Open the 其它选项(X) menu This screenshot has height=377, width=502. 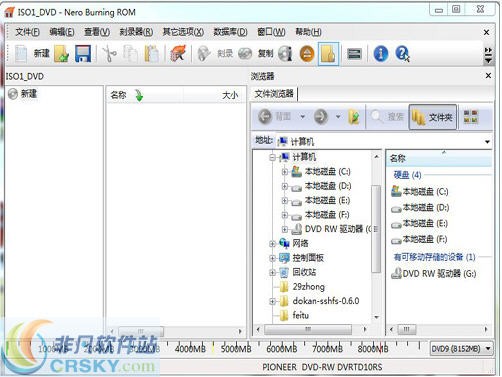tap(183, 32)
